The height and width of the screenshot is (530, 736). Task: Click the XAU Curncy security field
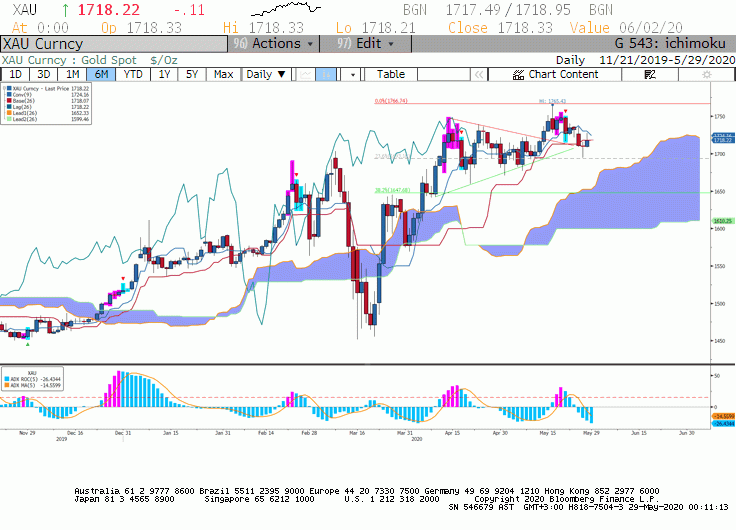point(114,44)
